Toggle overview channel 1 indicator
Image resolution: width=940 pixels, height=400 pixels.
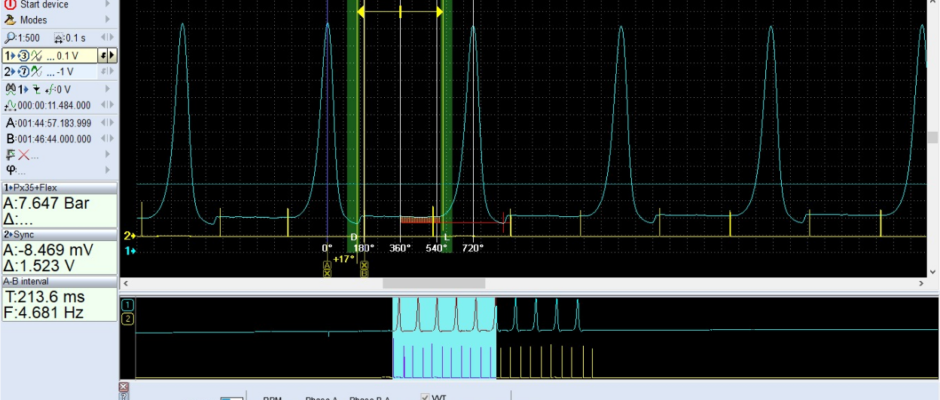[127, 304]
